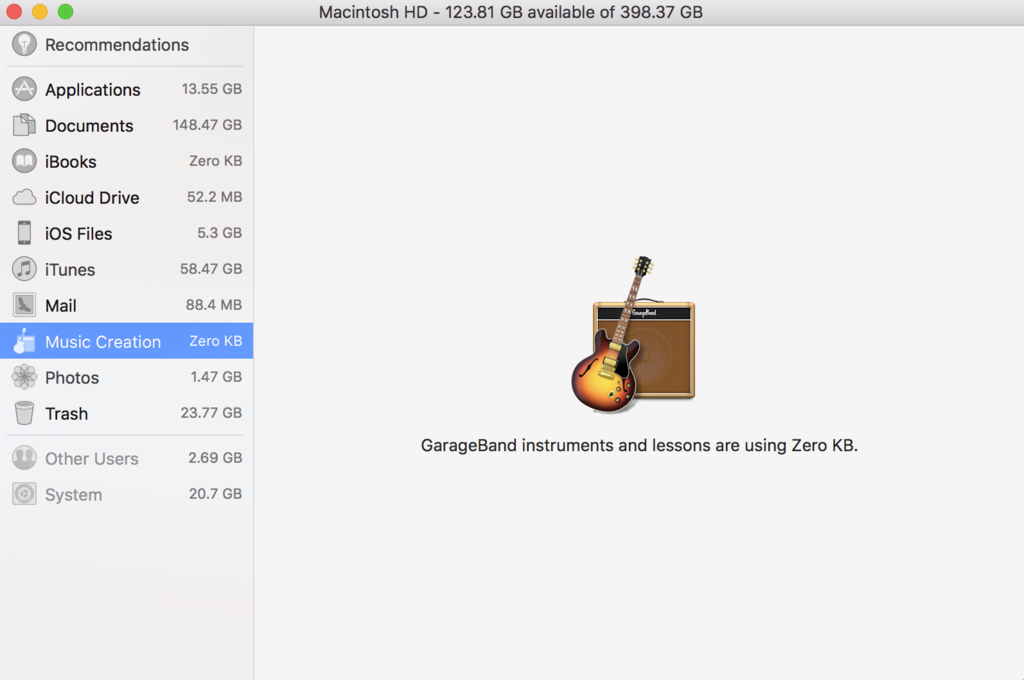Select the iBooks category label
Image resolution: width=1024 pixels, height=680 pixels.
pos(71,161)
